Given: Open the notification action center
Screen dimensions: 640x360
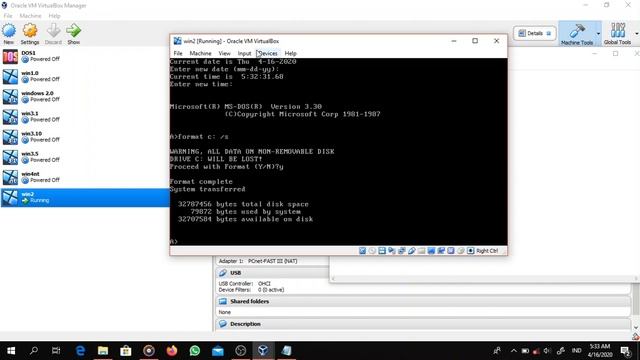Looking at the screenshot, I should click(x=625, y=351).
